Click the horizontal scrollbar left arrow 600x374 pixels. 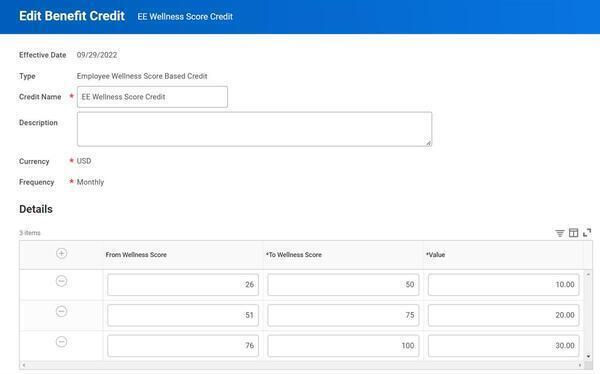[x=24, y=365]
